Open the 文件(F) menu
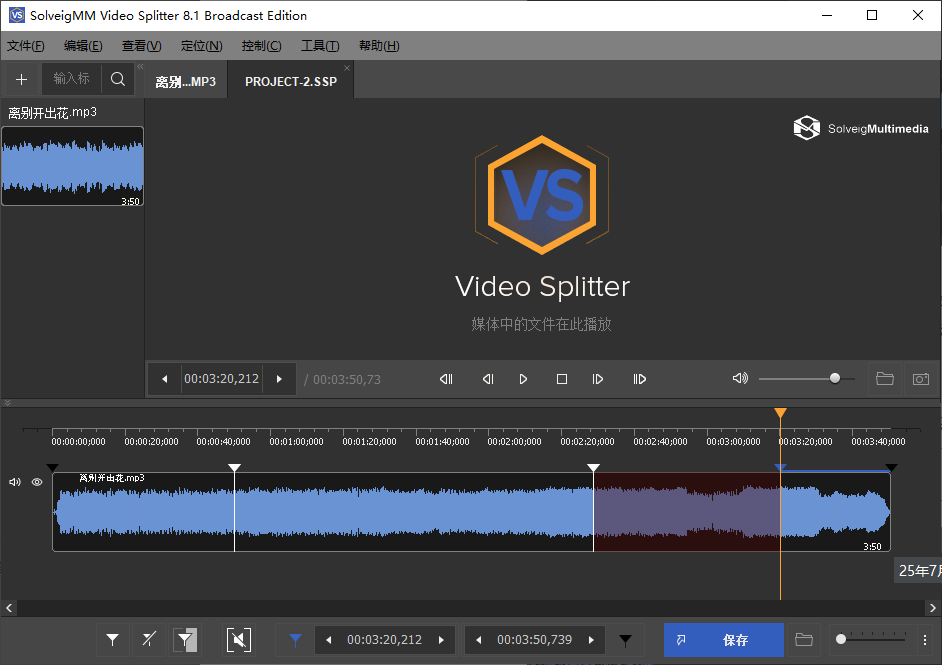This screenshot has height=665, width=942. pos(26,46)
